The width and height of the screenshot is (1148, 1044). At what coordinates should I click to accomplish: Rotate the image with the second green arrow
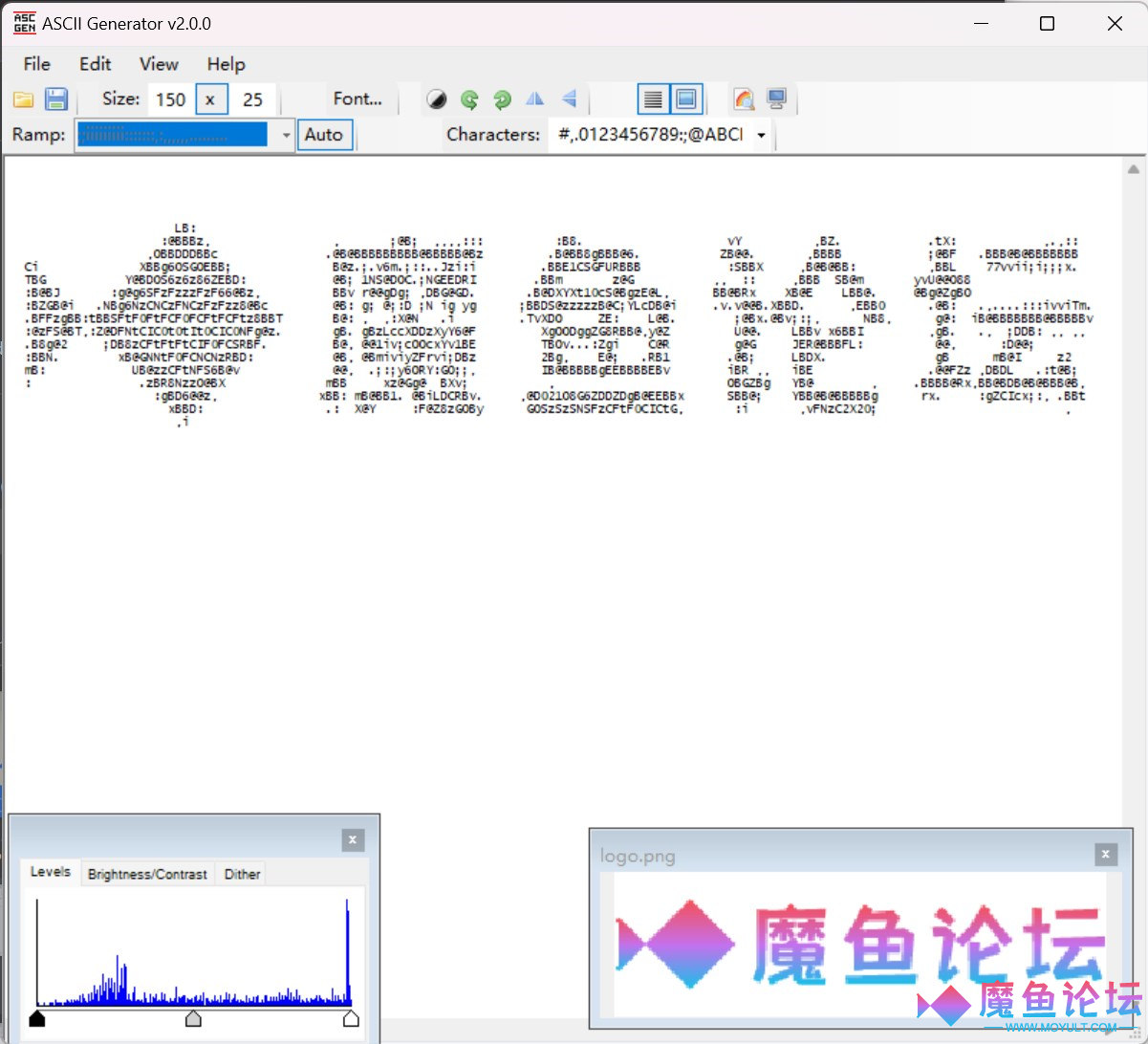502,99
